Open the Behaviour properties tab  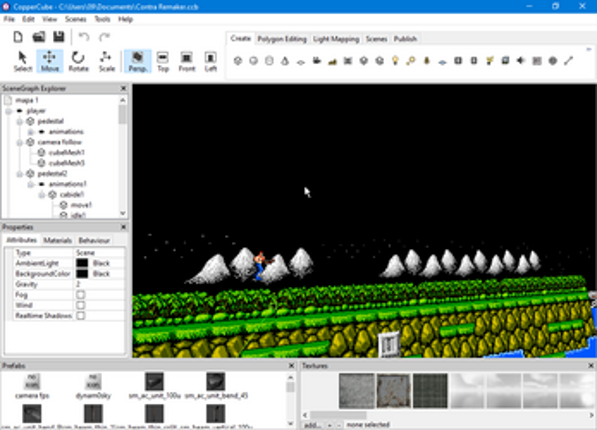point(94,240)
